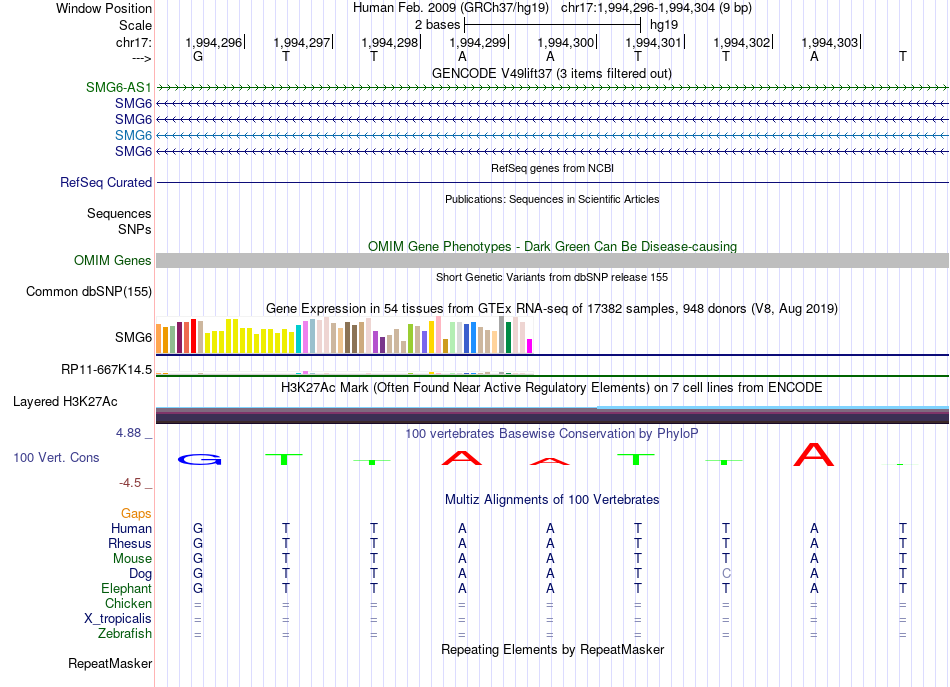The height and width of the screenshot is (687, 950).
Task: Click the gray C base in Dog row
Action: [x=726, y=573]
